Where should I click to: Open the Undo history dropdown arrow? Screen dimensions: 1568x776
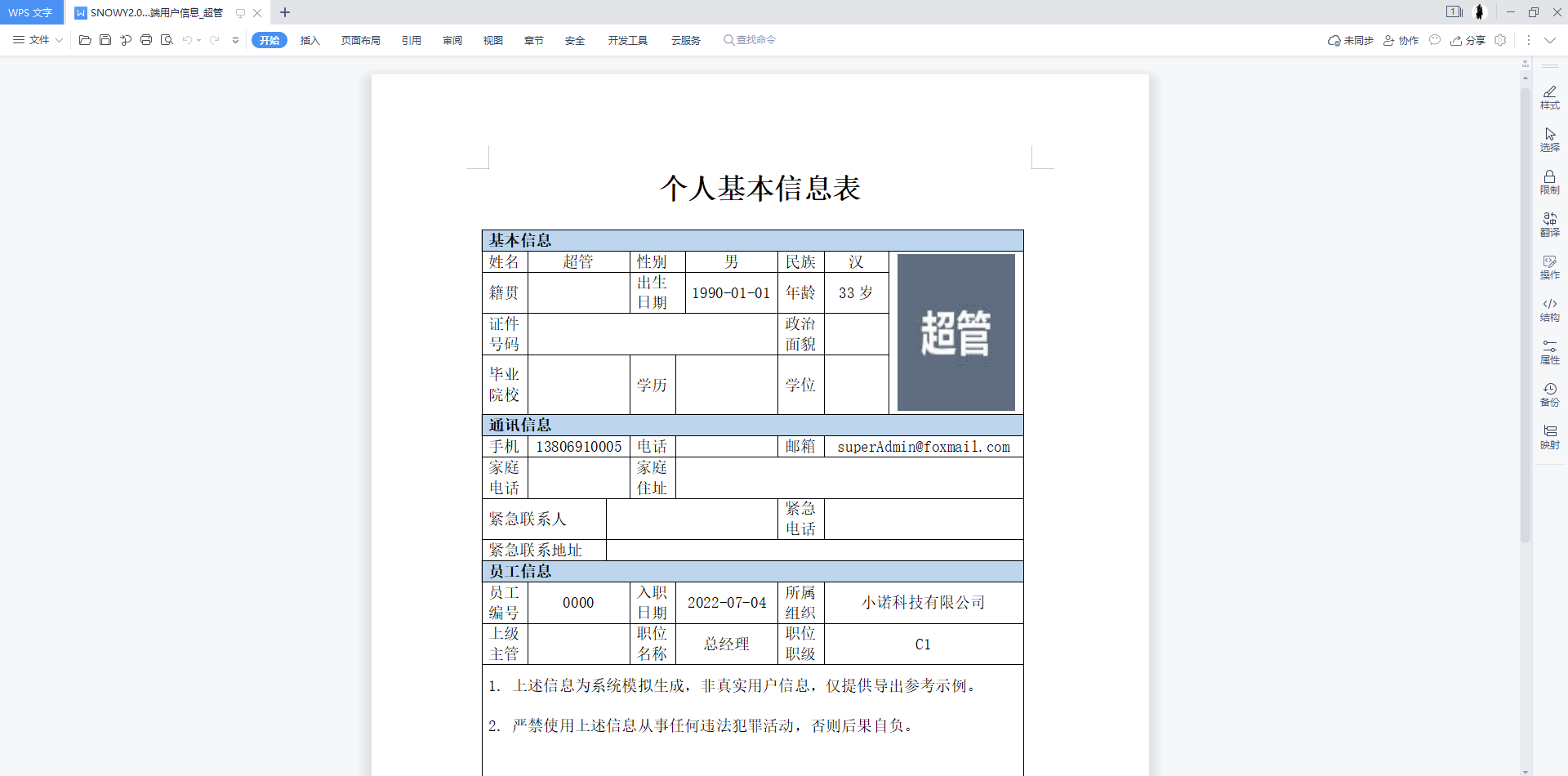pyautogui.click(x=199, y=40)
